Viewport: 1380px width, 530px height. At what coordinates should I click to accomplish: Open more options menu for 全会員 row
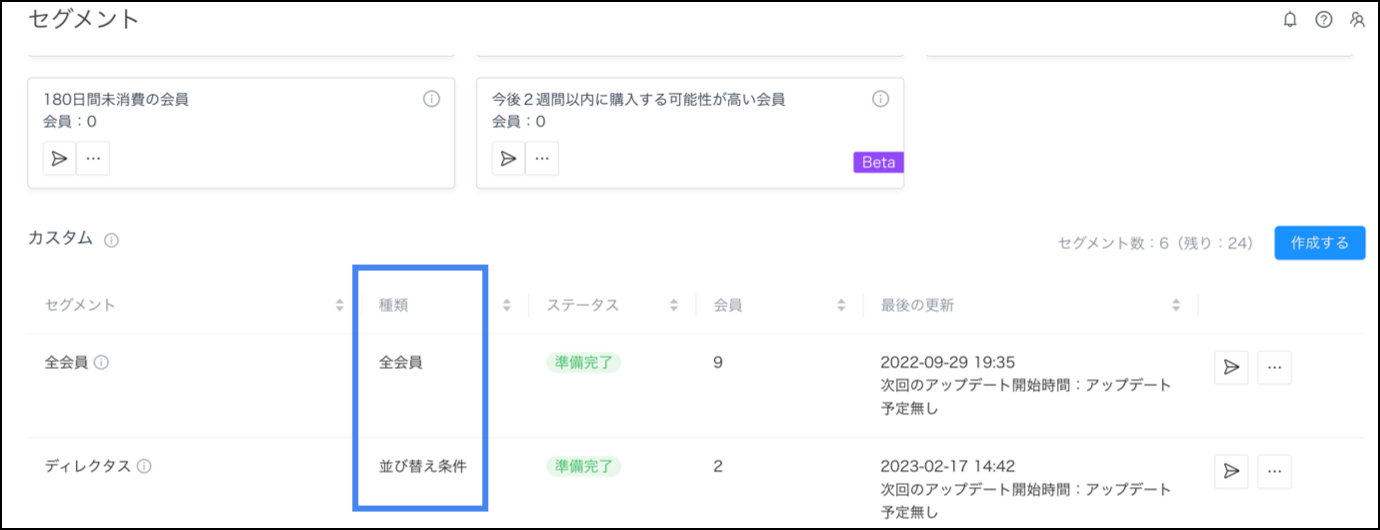point(1274,367)
